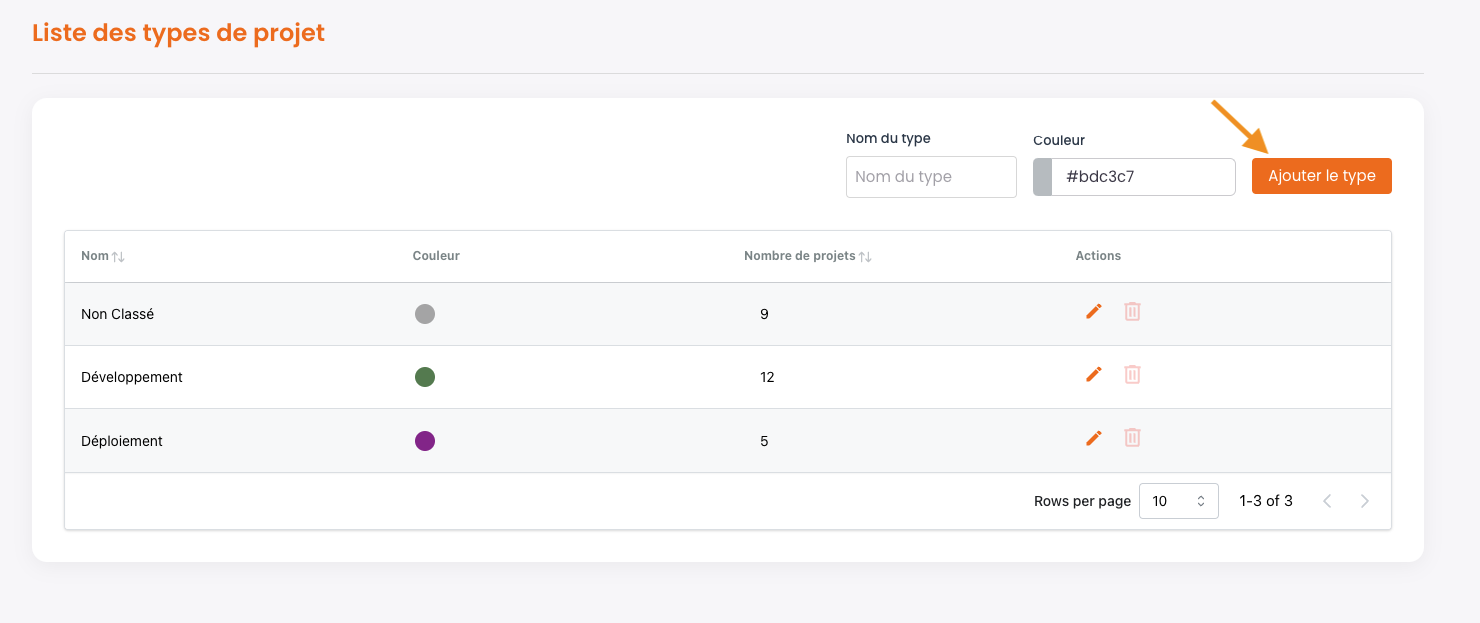Sort table by Nom column arrows
Viewport: 1480px width, 623px height.
tap(118, 257)
